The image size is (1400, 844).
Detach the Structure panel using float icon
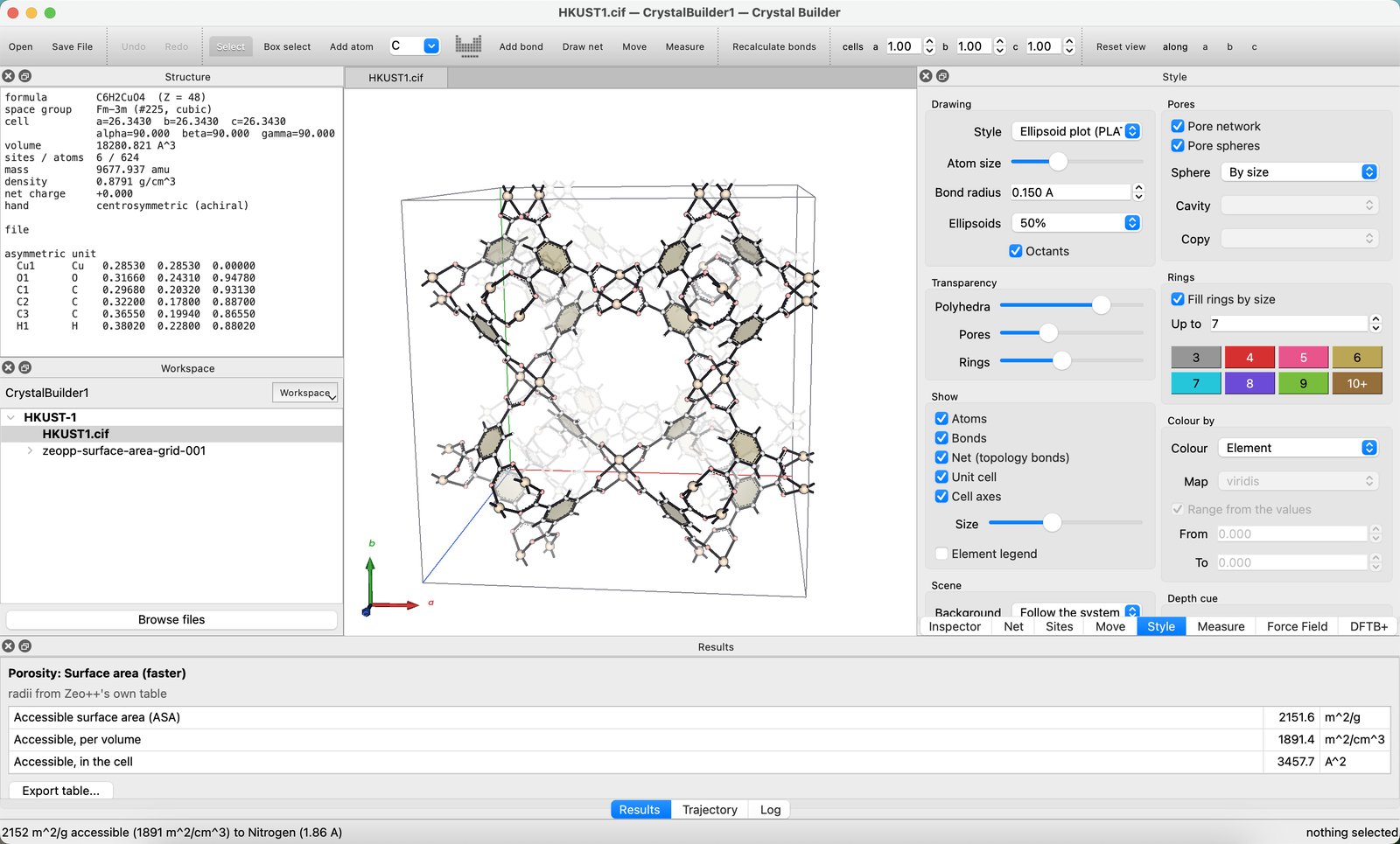[x=24, y=76]
